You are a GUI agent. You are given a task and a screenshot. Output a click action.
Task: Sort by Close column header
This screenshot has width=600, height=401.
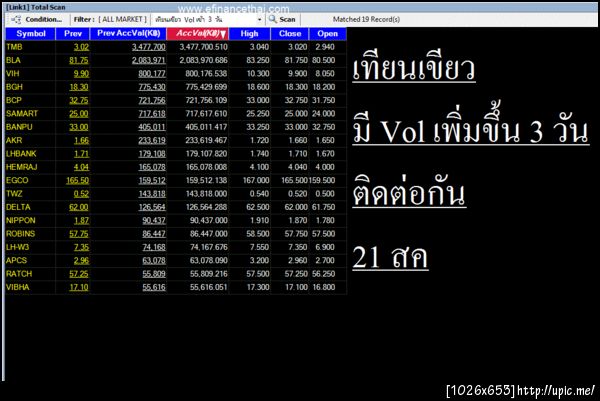click(x=290, y=34)
